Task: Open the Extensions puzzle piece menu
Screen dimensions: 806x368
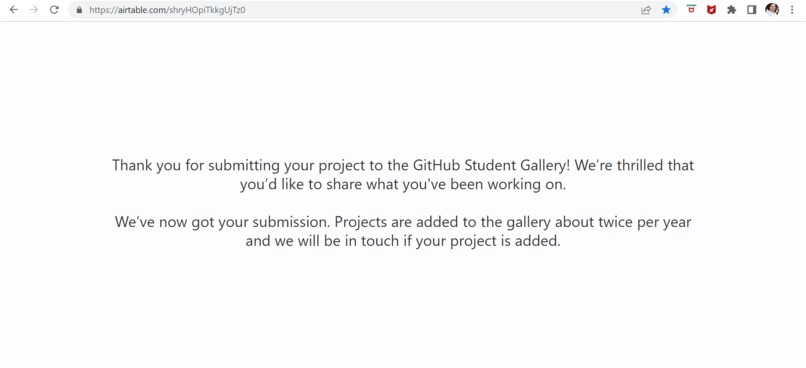Action: 731,10
